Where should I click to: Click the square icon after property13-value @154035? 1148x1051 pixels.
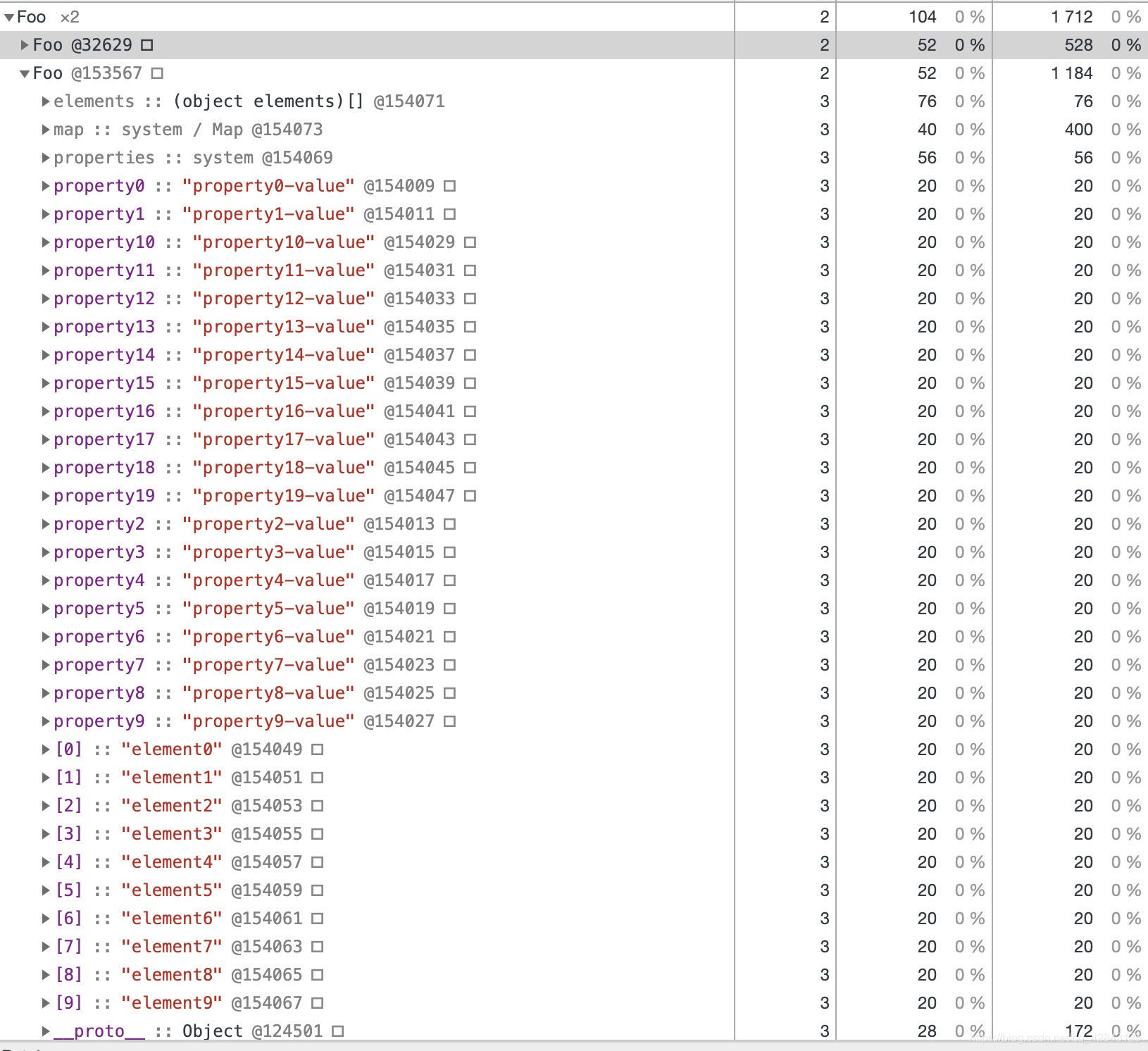pyautogui.click(x=470, y=327)
